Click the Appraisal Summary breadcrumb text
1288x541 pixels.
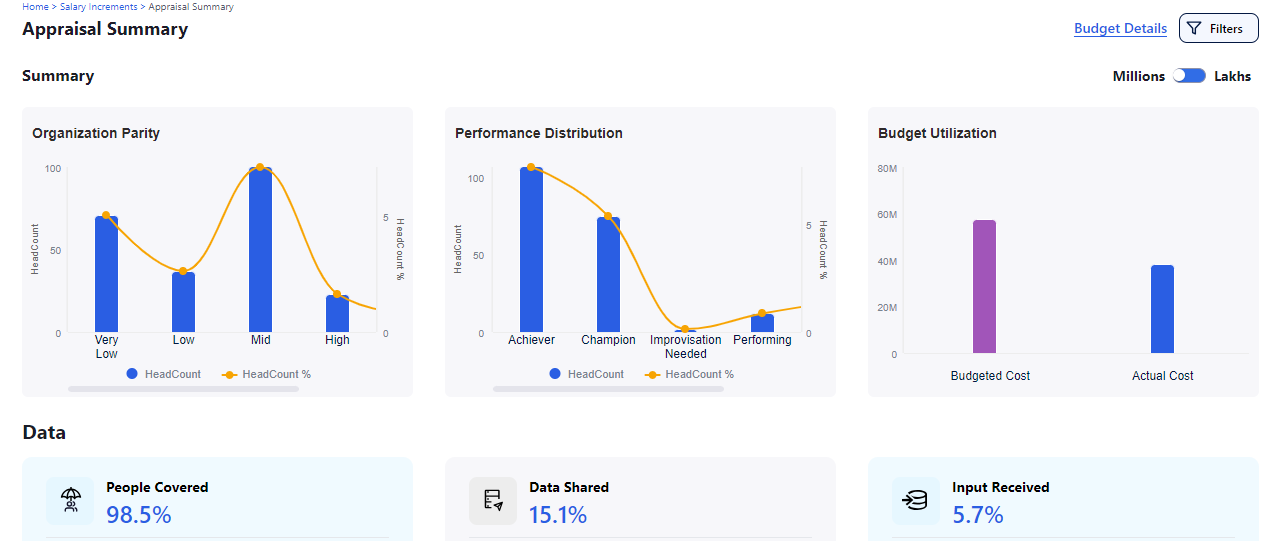point(191,7)
